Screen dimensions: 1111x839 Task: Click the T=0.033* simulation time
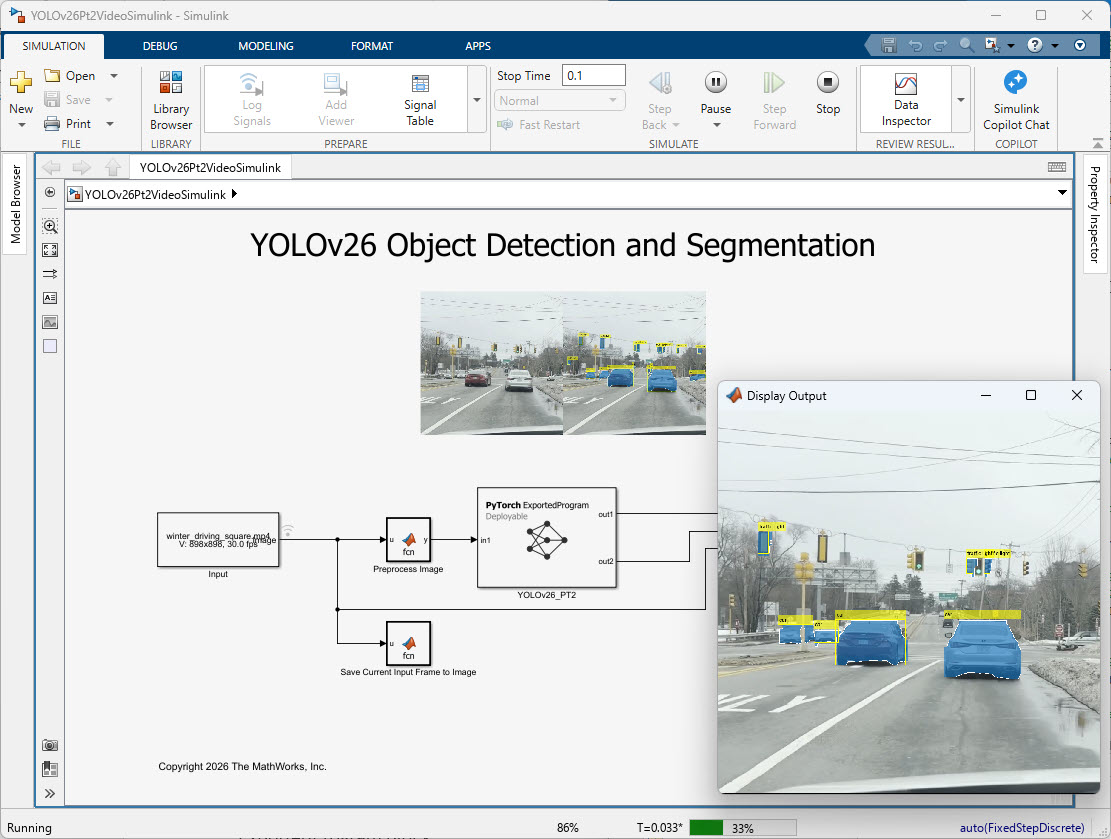point(659,828)
